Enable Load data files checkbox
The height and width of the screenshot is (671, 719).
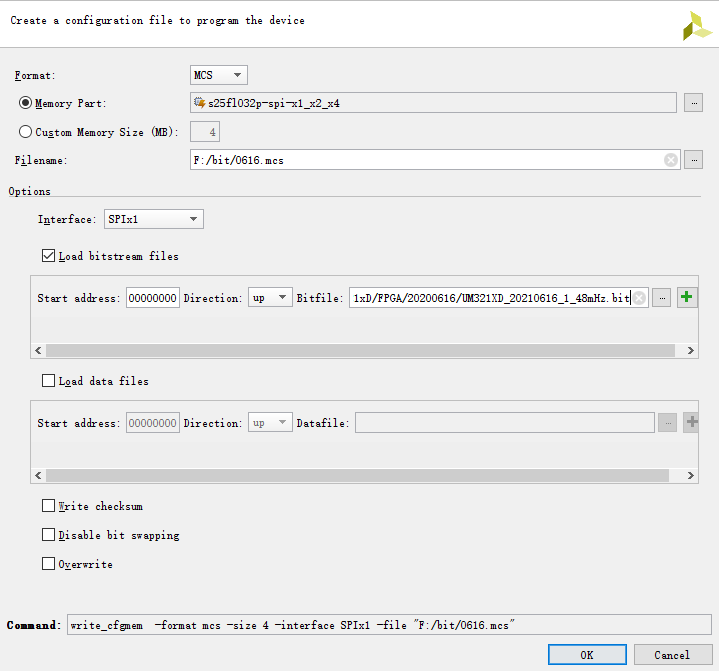48,381
